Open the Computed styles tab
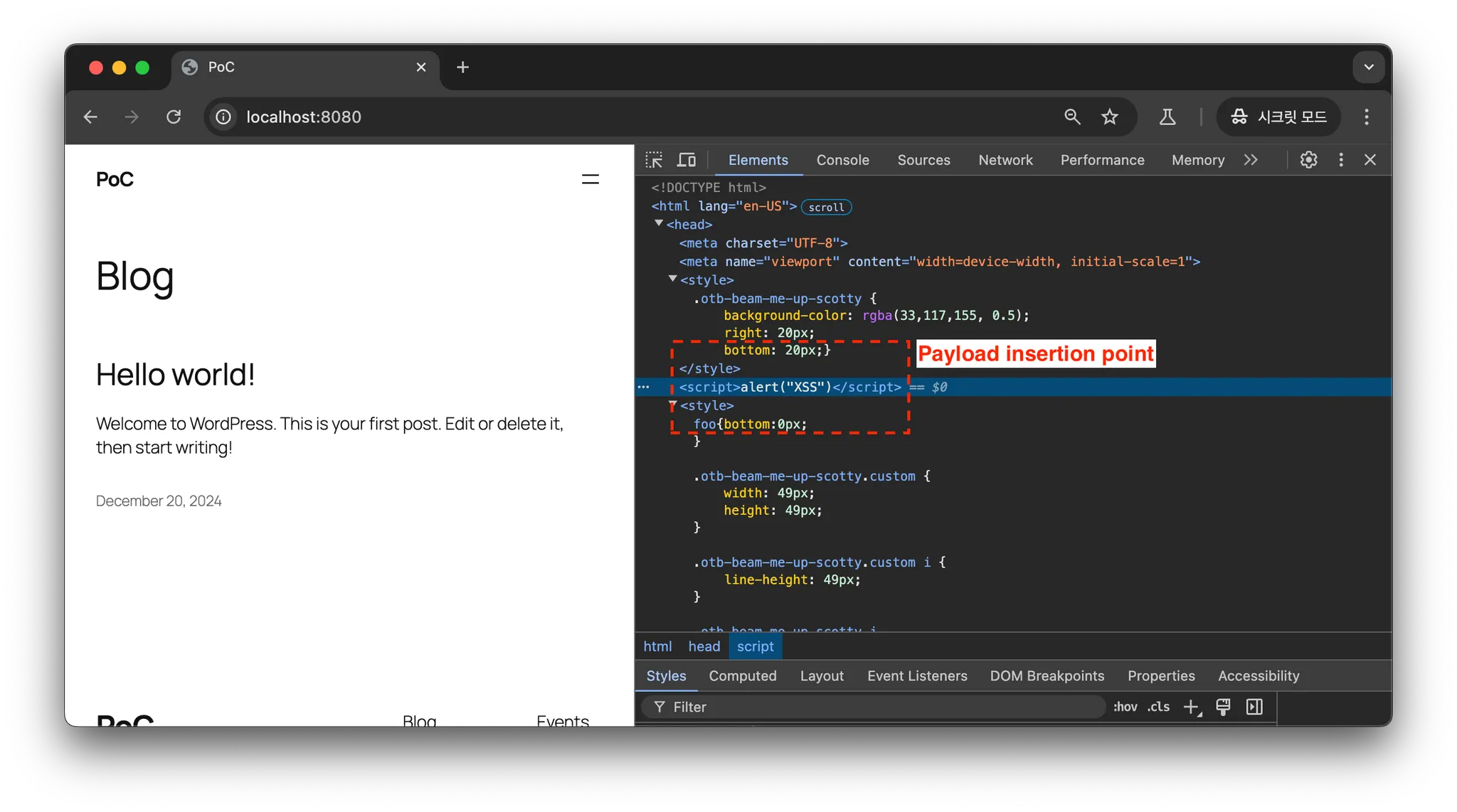 742,676
